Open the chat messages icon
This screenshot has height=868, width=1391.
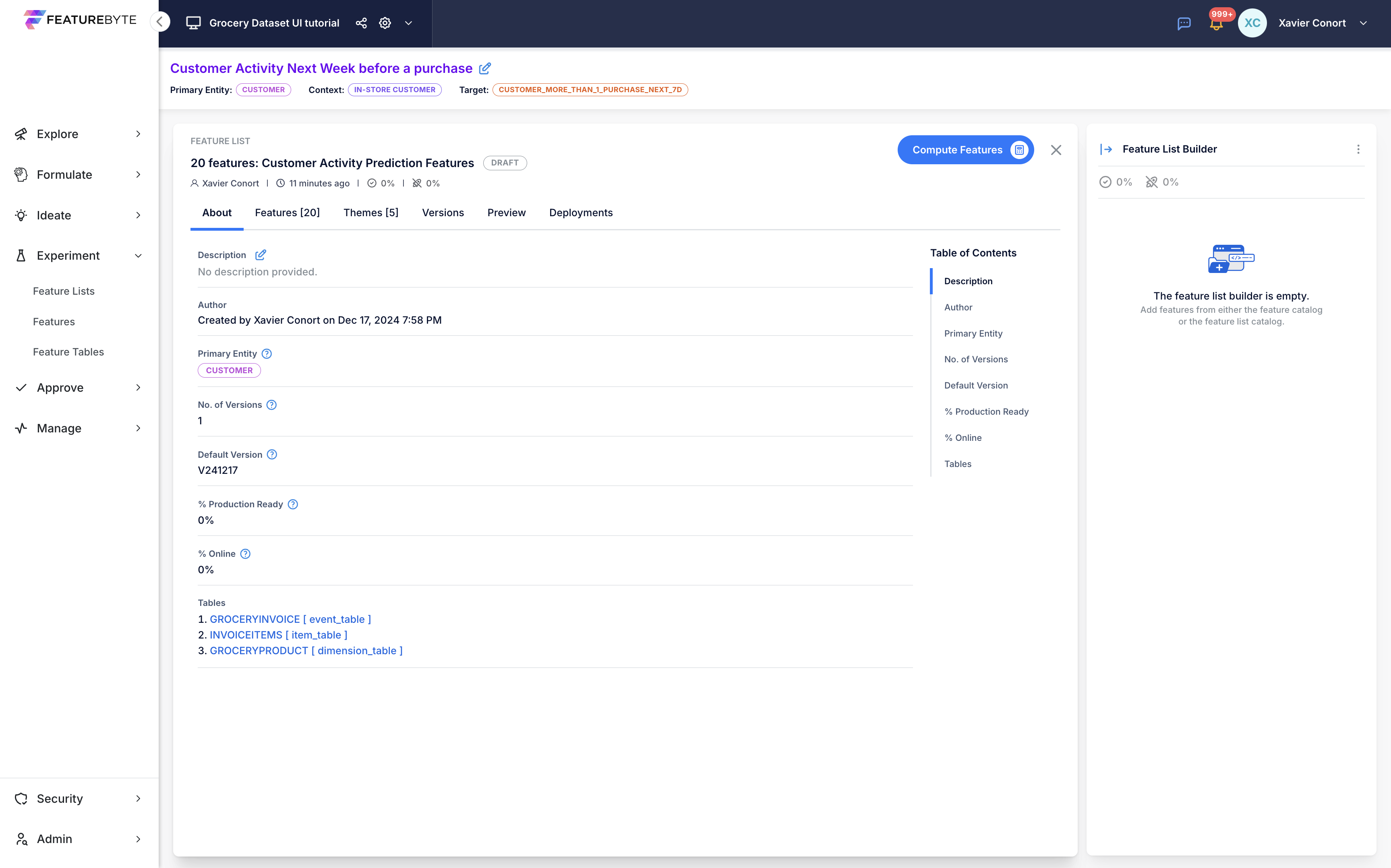pos(1184,23)
